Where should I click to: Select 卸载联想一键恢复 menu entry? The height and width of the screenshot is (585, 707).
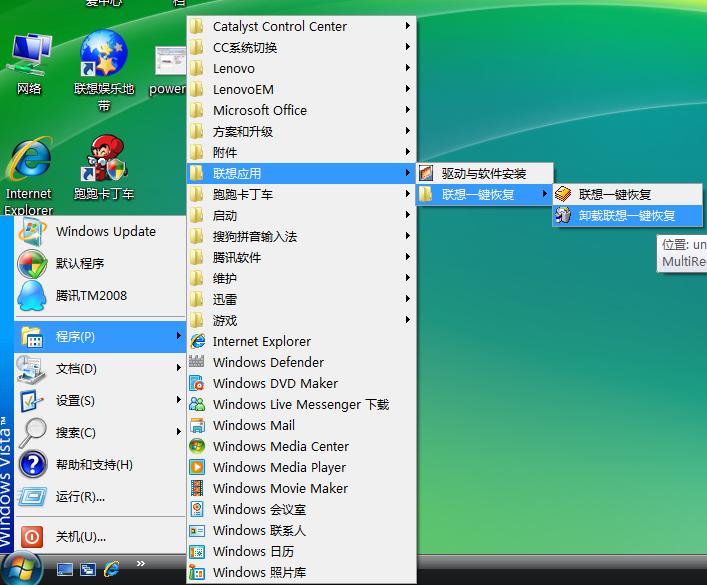click(626, 215)
